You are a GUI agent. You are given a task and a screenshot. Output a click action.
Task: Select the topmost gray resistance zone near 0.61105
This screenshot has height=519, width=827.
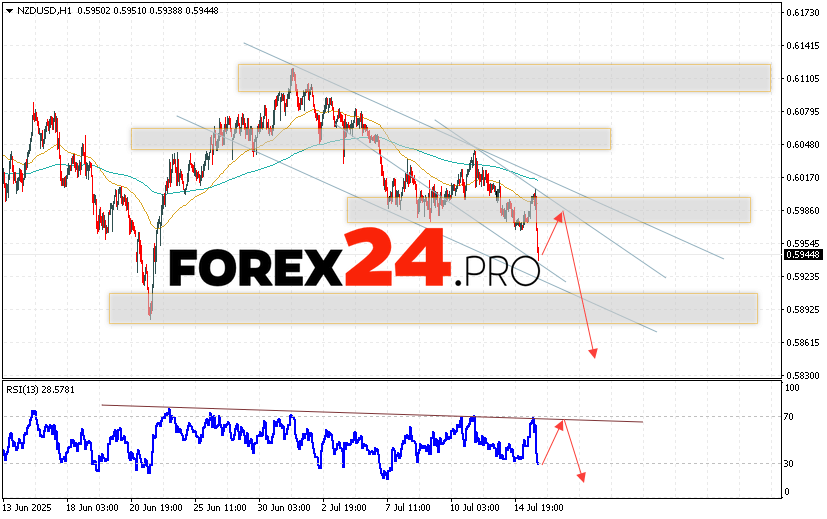[x=504, y=78]
